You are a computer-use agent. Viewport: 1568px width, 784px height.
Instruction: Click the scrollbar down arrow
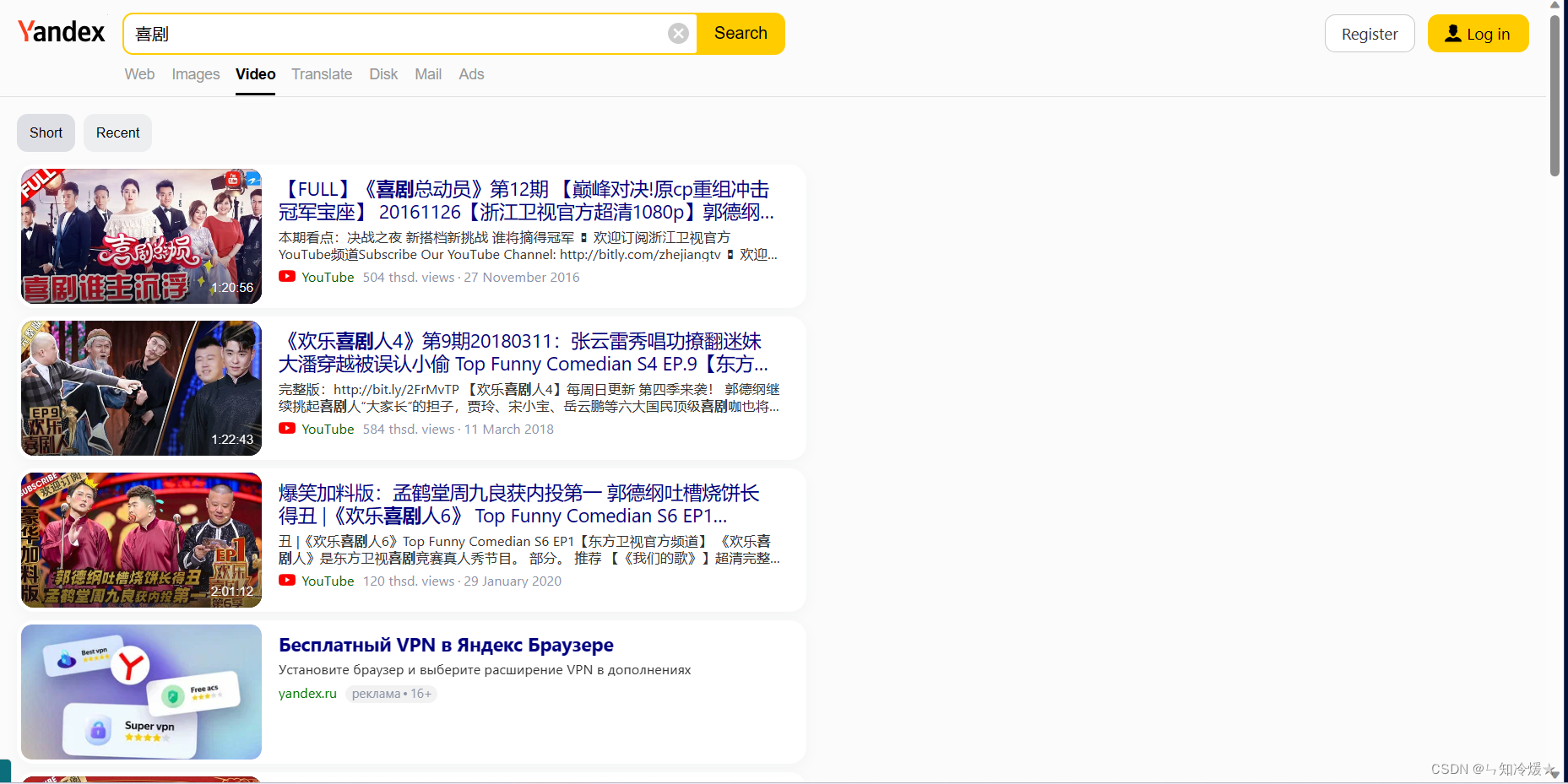pyautogui.click(x=1554, y=774)
